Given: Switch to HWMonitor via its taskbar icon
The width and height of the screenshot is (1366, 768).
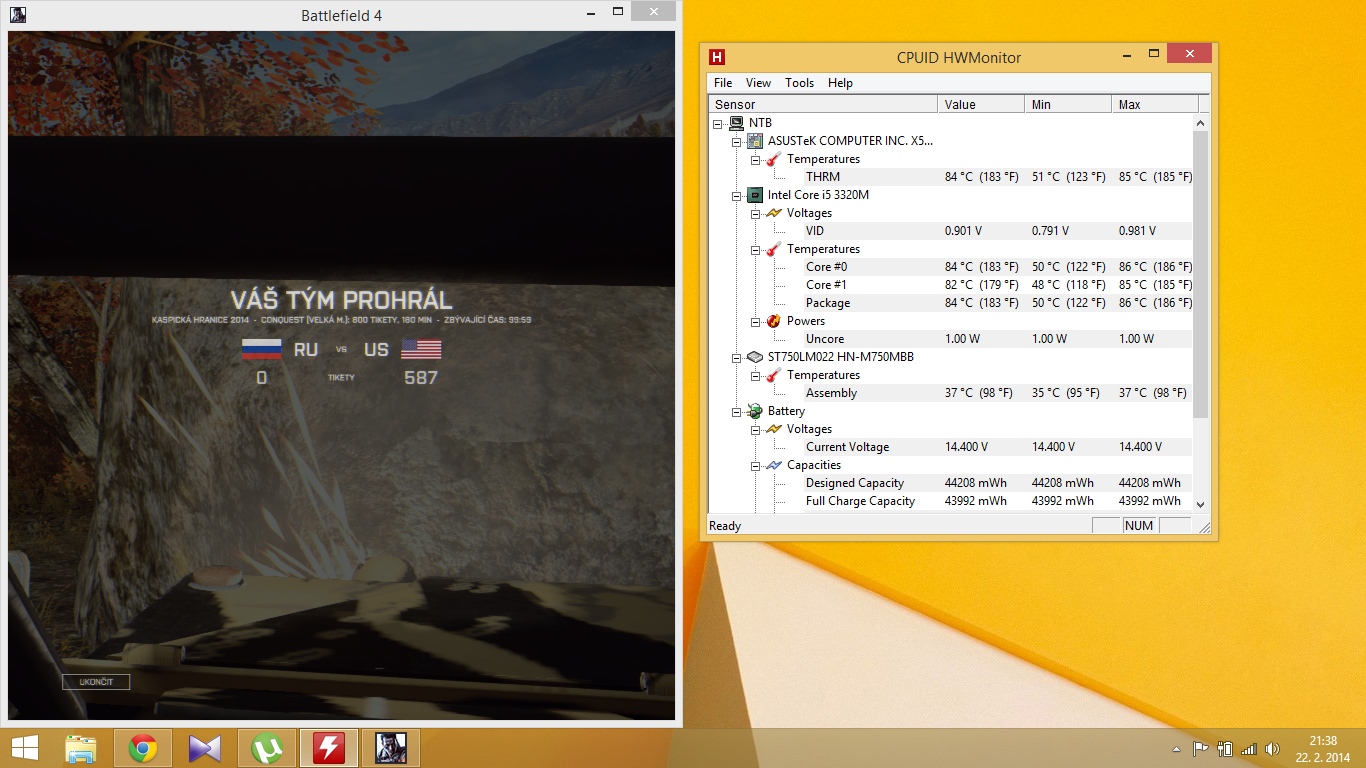Looking at the screenshot, I should [329, 748].
